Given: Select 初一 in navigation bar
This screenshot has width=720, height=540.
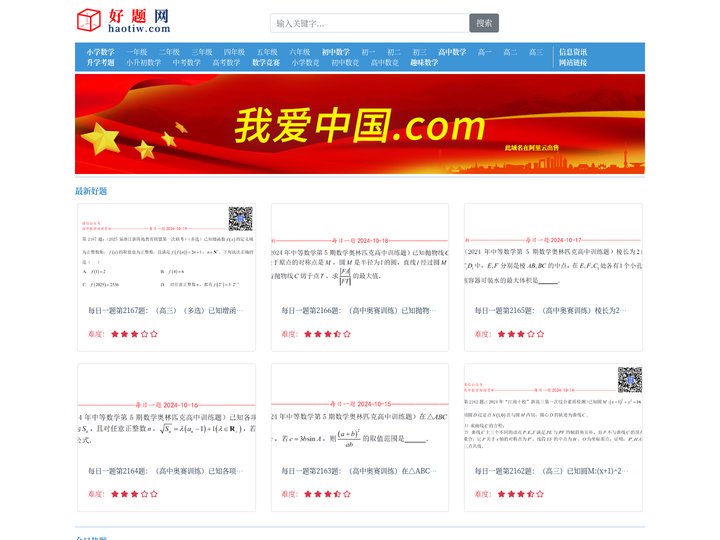Looking at the screenshot, I should (368, 52).
